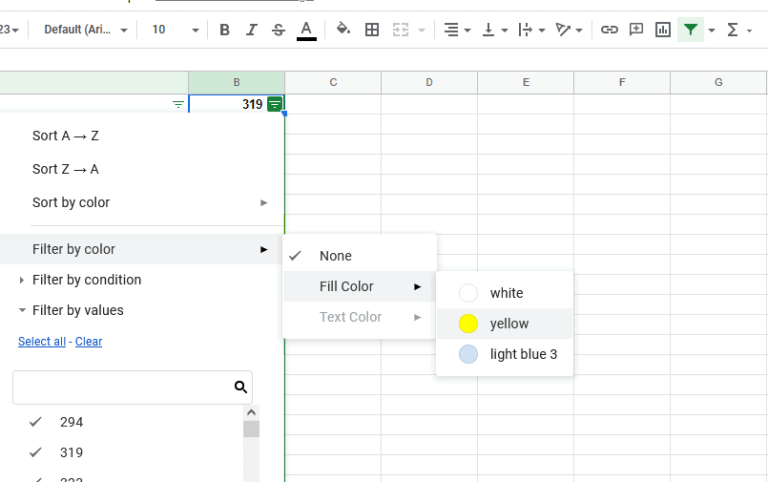Click the Select all link
This screenshot has width=768, height=482.
[x=42, y=341]
